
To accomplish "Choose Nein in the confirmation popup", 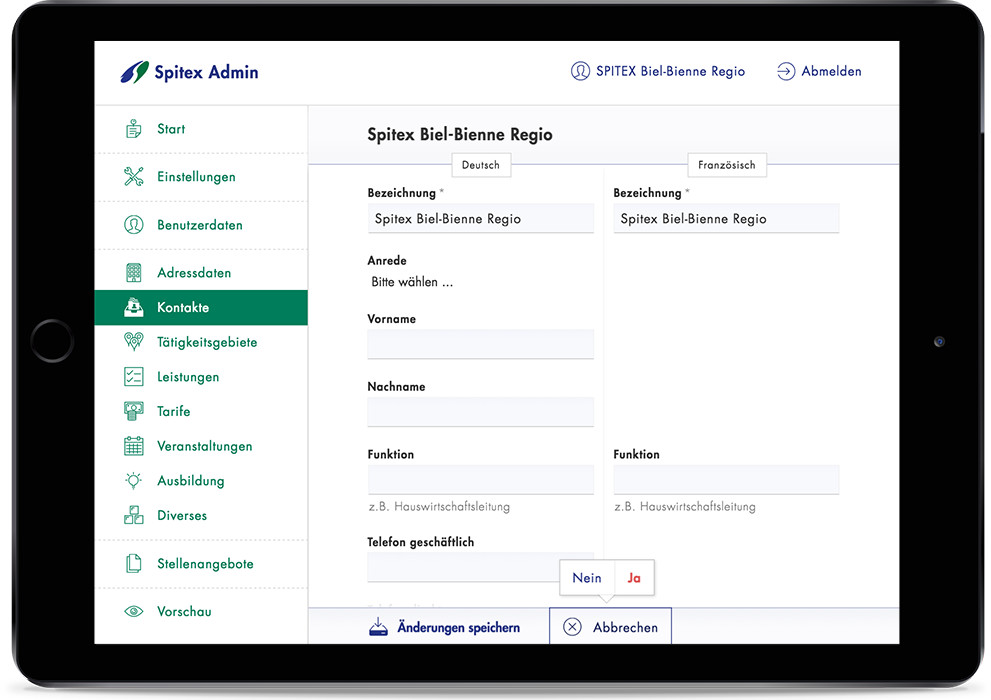I will coord(587,578).
